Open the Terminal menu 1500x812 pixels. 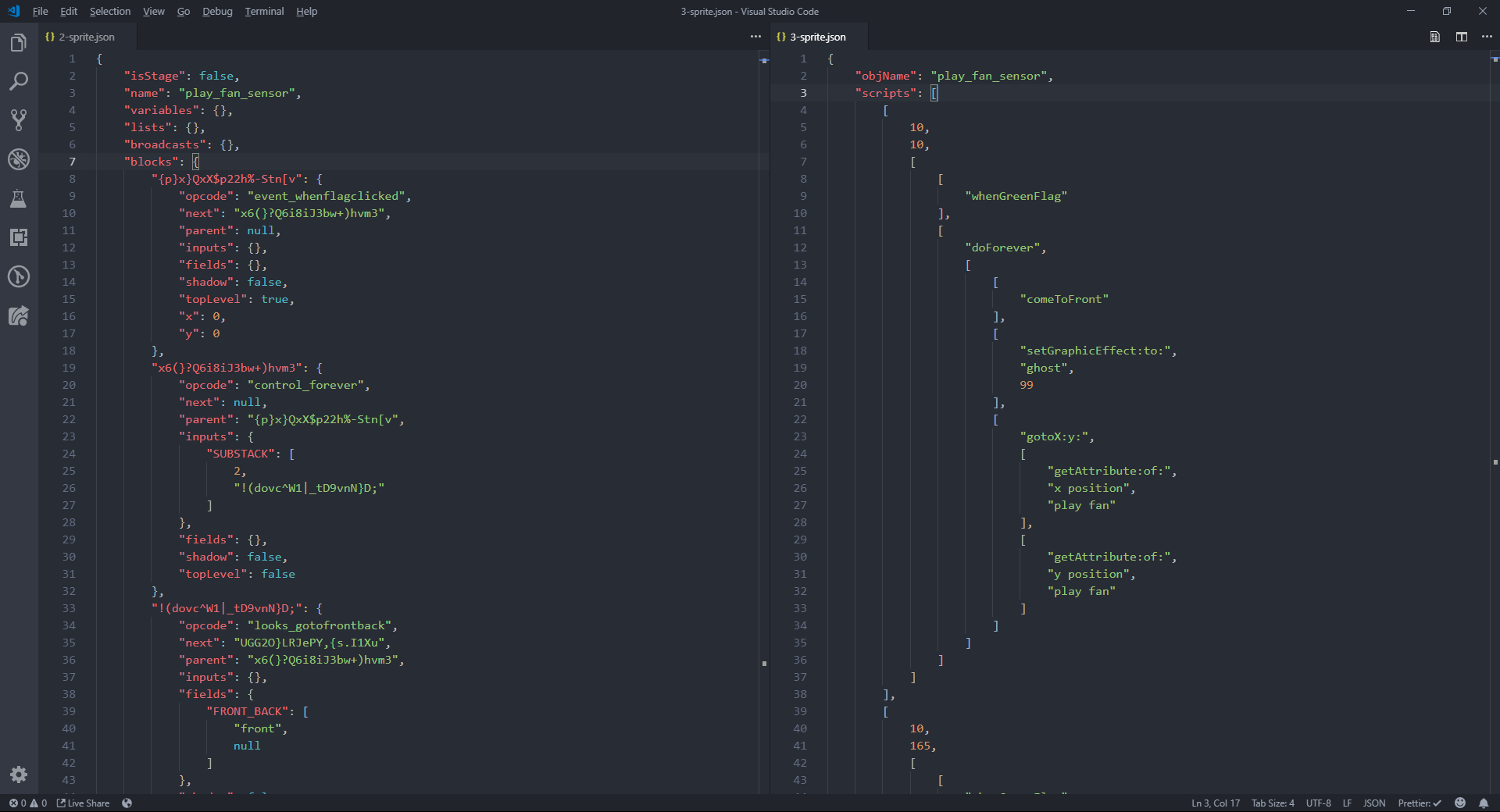[x=264, y=12]
